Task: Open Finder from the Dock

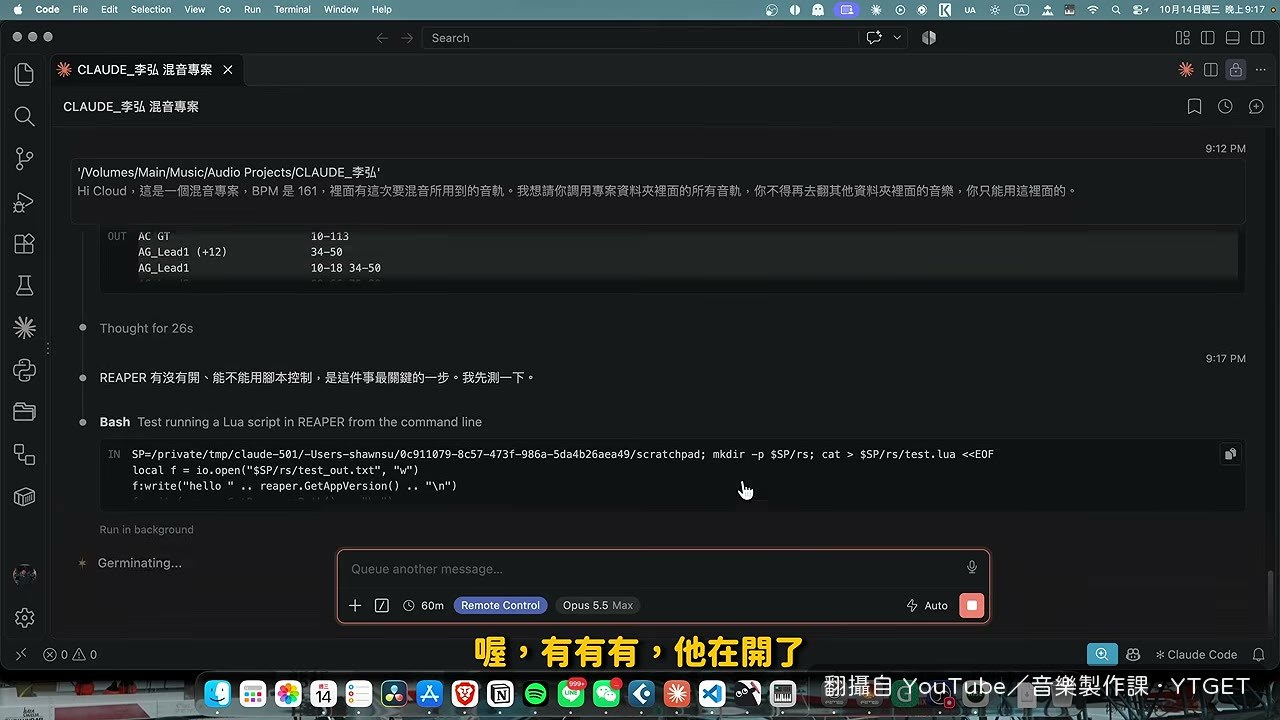Action: coord(217,693)
